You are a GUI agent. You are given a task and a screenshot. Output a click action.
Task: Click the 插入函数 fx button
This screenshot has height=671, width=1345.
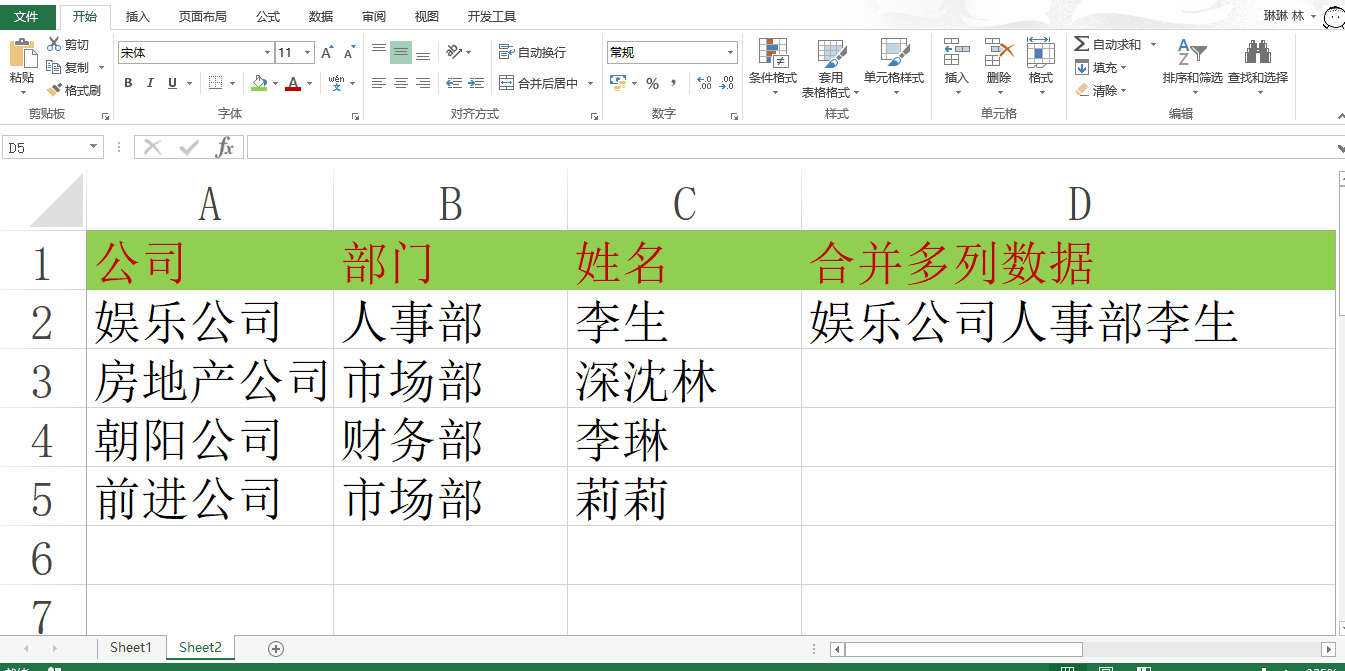tap(225, 146)
